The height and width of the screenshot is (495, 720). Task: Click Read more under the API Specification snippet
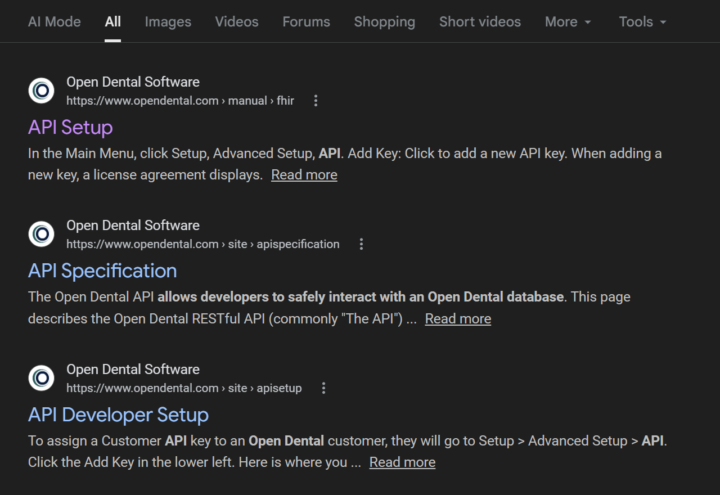coord(458,319)
